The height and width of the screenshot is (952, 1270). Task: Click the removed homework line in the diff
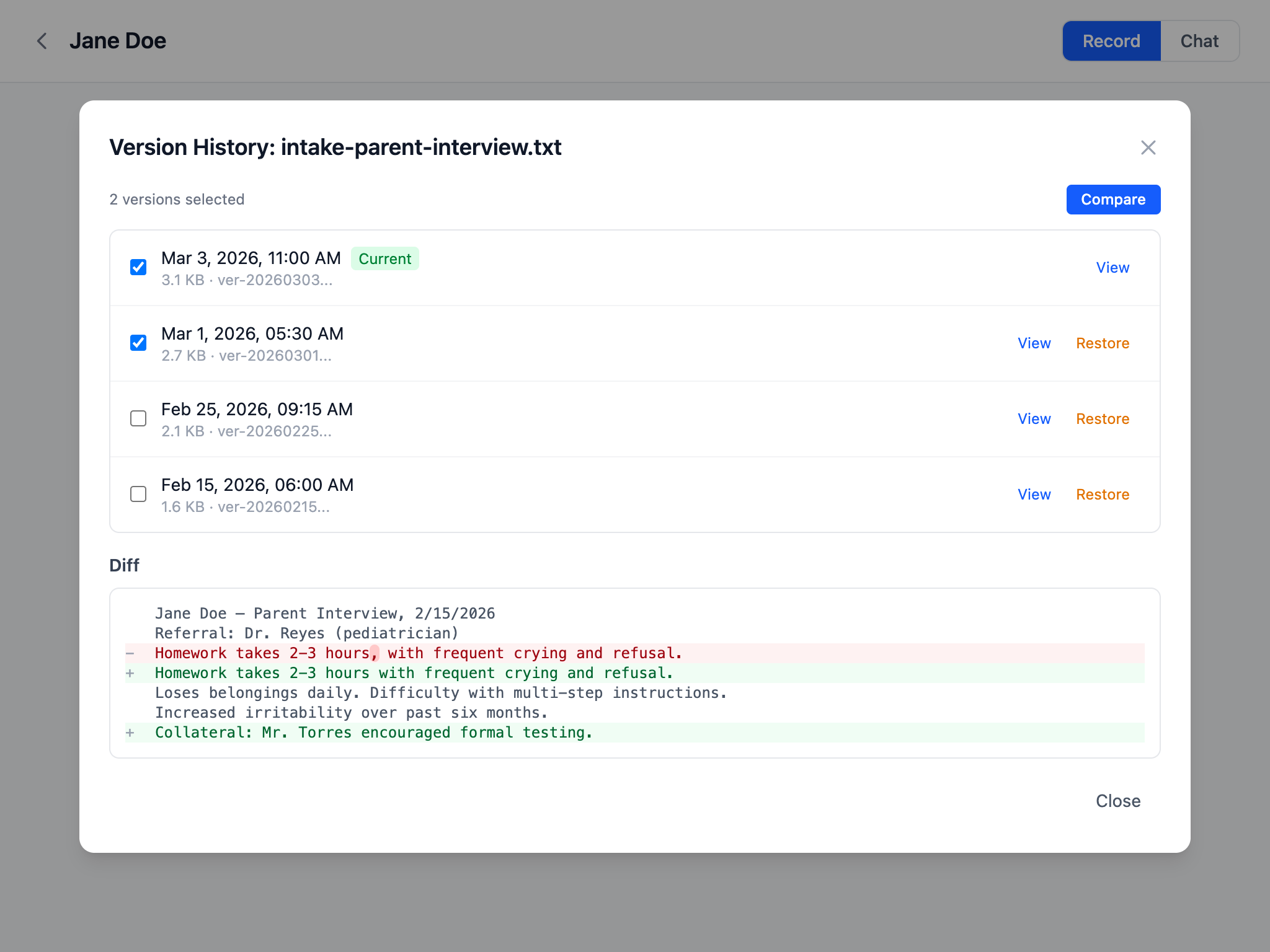(418, 653)
